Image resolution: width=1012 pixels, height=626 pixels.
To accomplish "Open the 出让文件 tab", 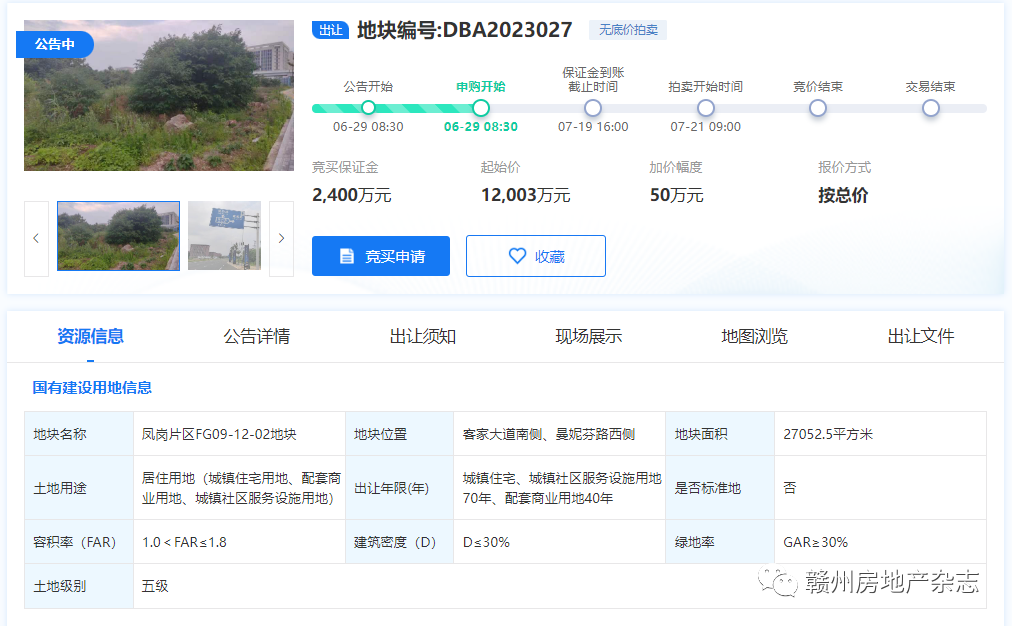I will (921, 336).
